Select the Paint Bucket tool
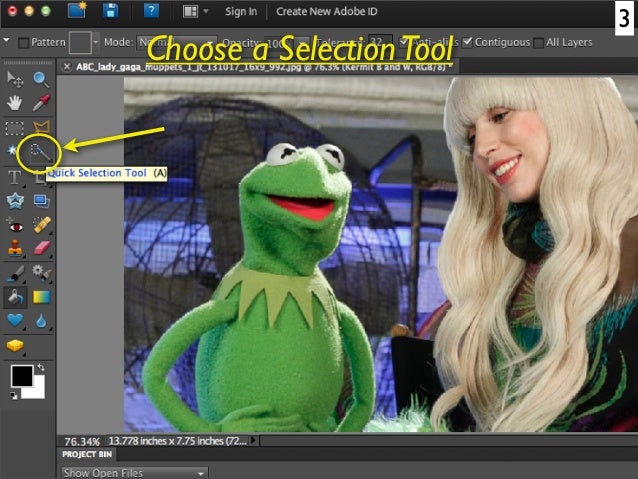Viewport: 638px width, 479px height. click(15, 297)
